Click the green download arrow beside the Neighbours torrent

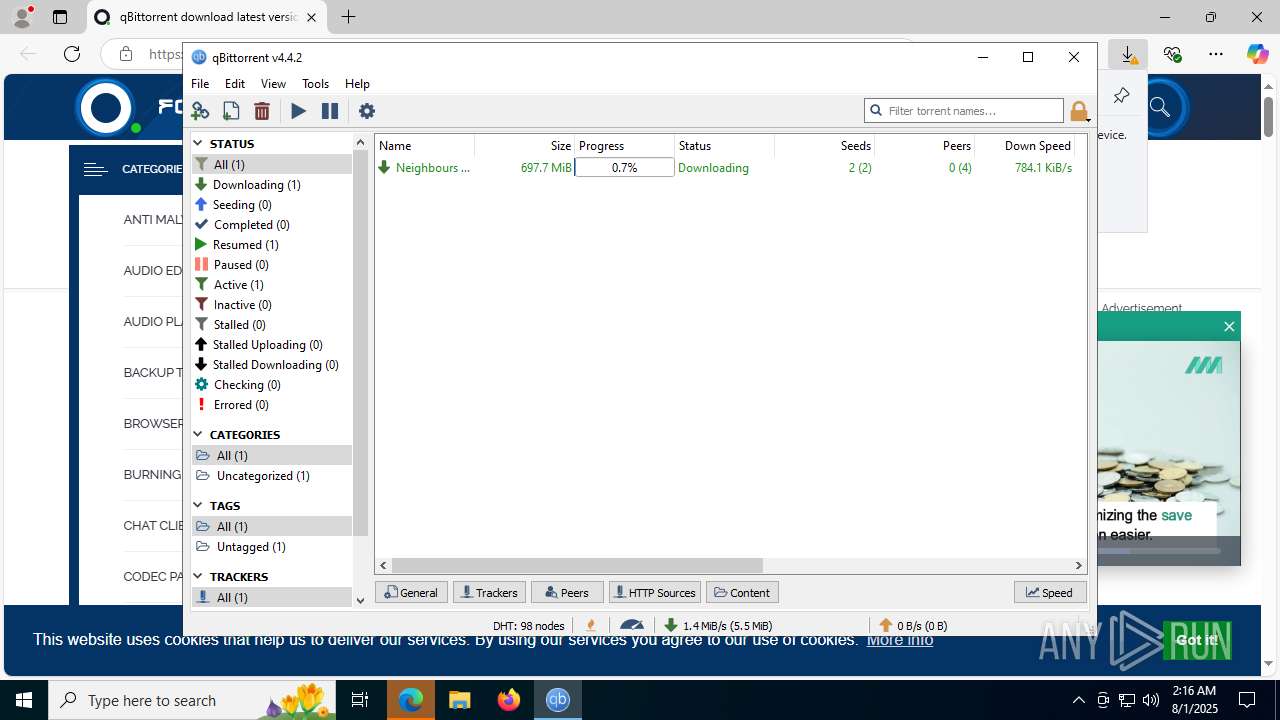[x=384, y=168]
